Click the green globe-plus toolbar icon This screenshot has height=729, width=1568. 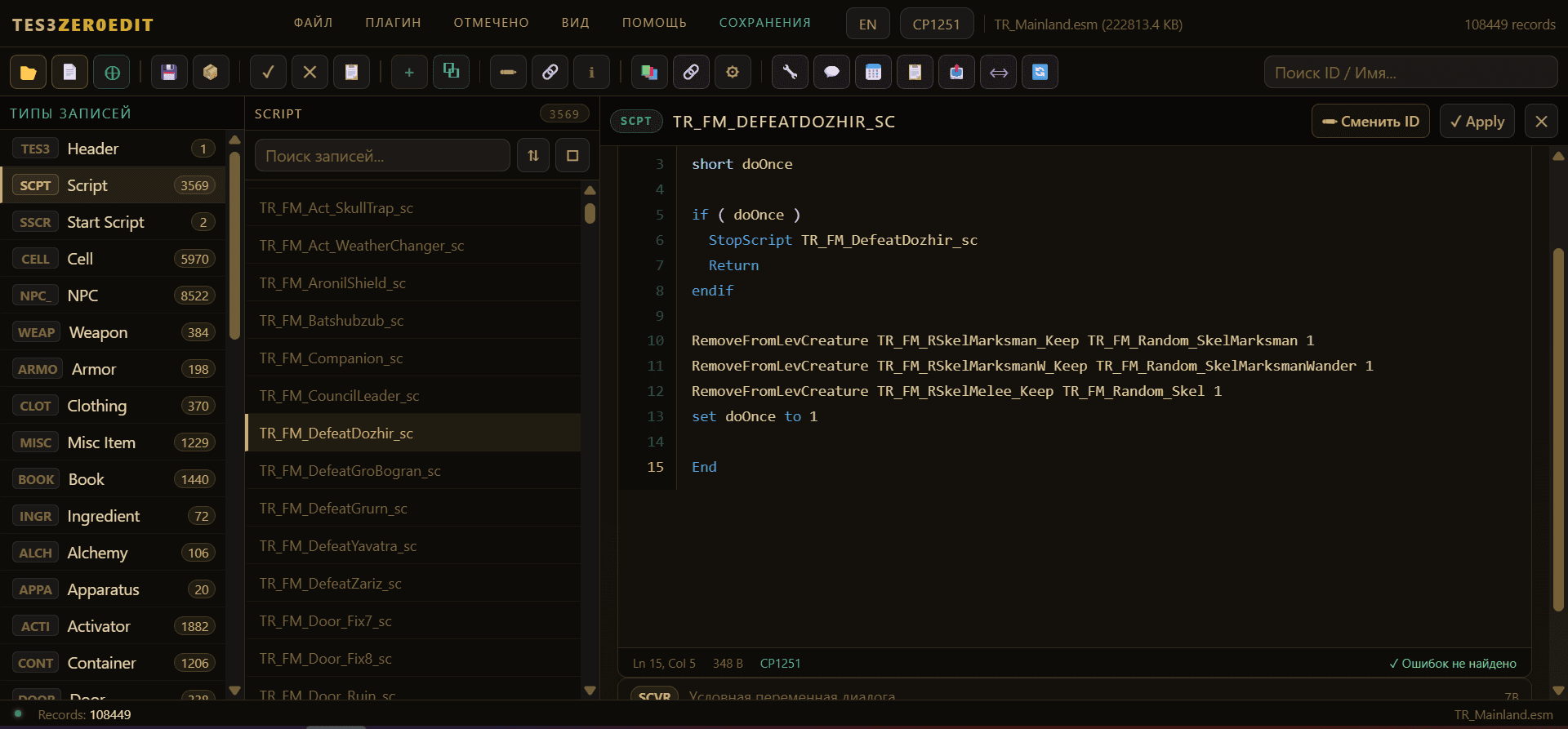click(x=112, y=73)
